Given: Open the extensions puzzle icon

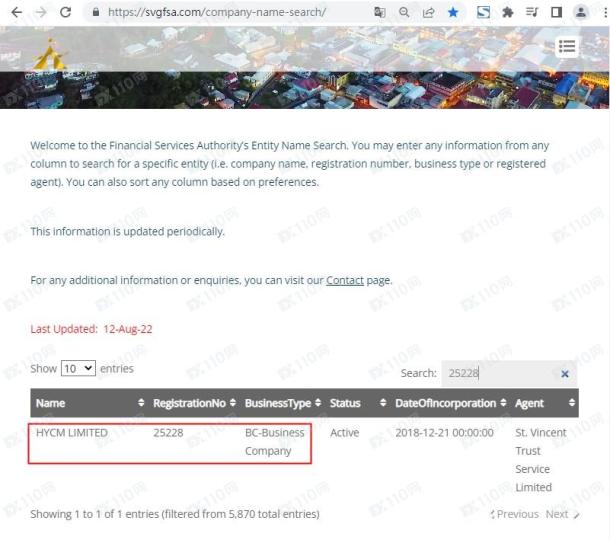Looking at the screenshot, I should (507, 12).
